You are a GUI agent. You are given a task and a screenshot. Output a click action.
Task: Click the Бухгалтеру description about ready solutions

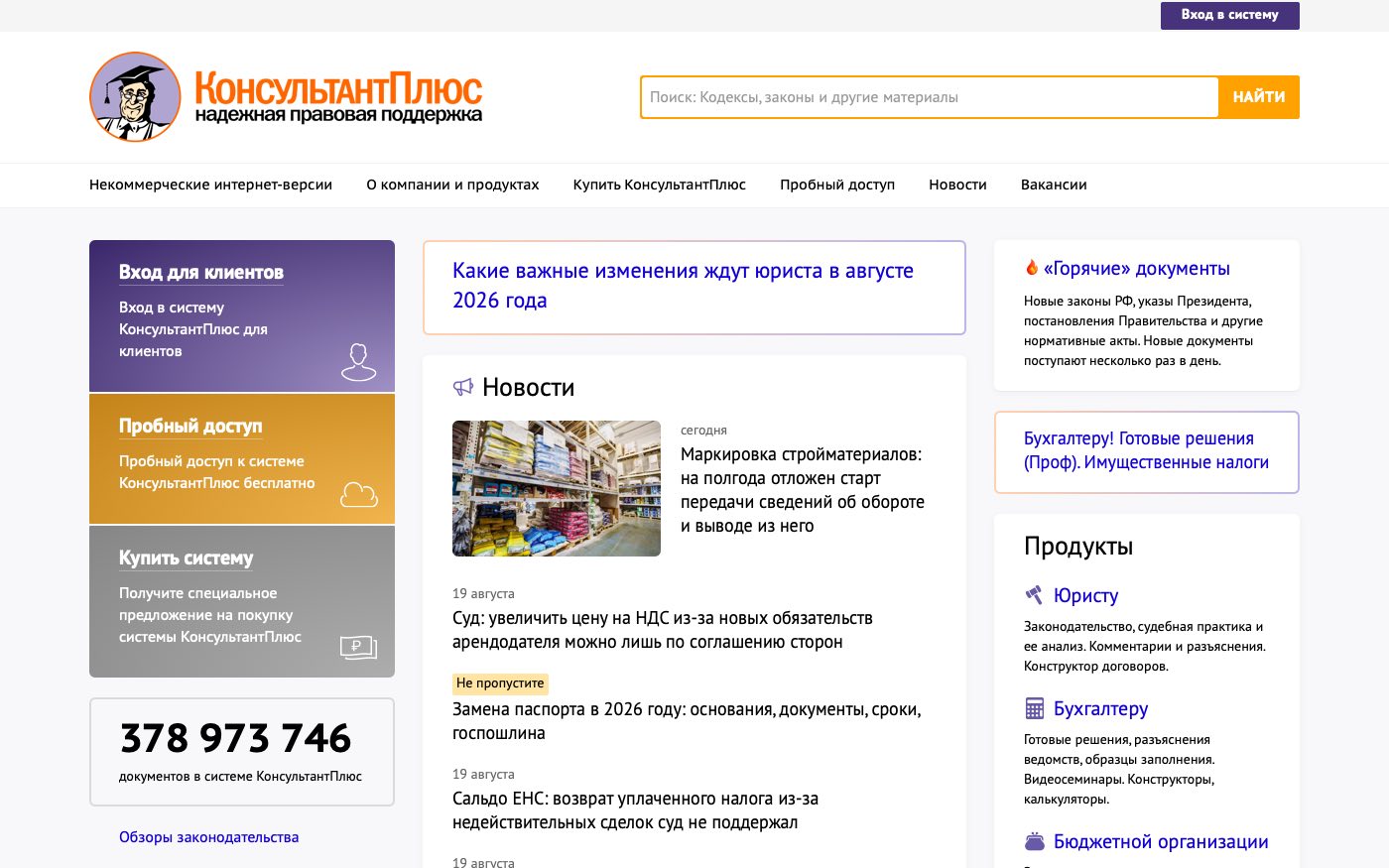tap(1119, 769)
